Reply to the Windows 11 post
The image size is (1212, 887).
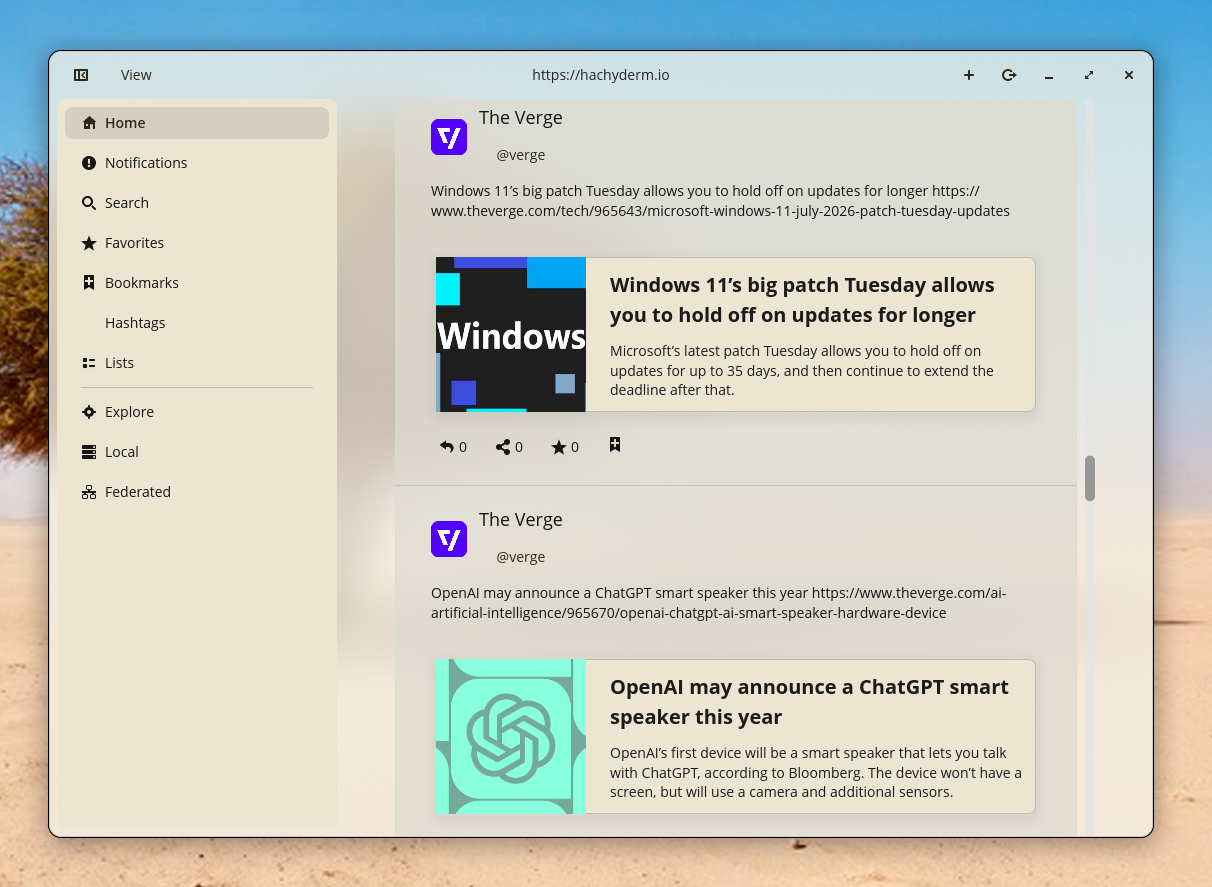[x=453, y=447]
